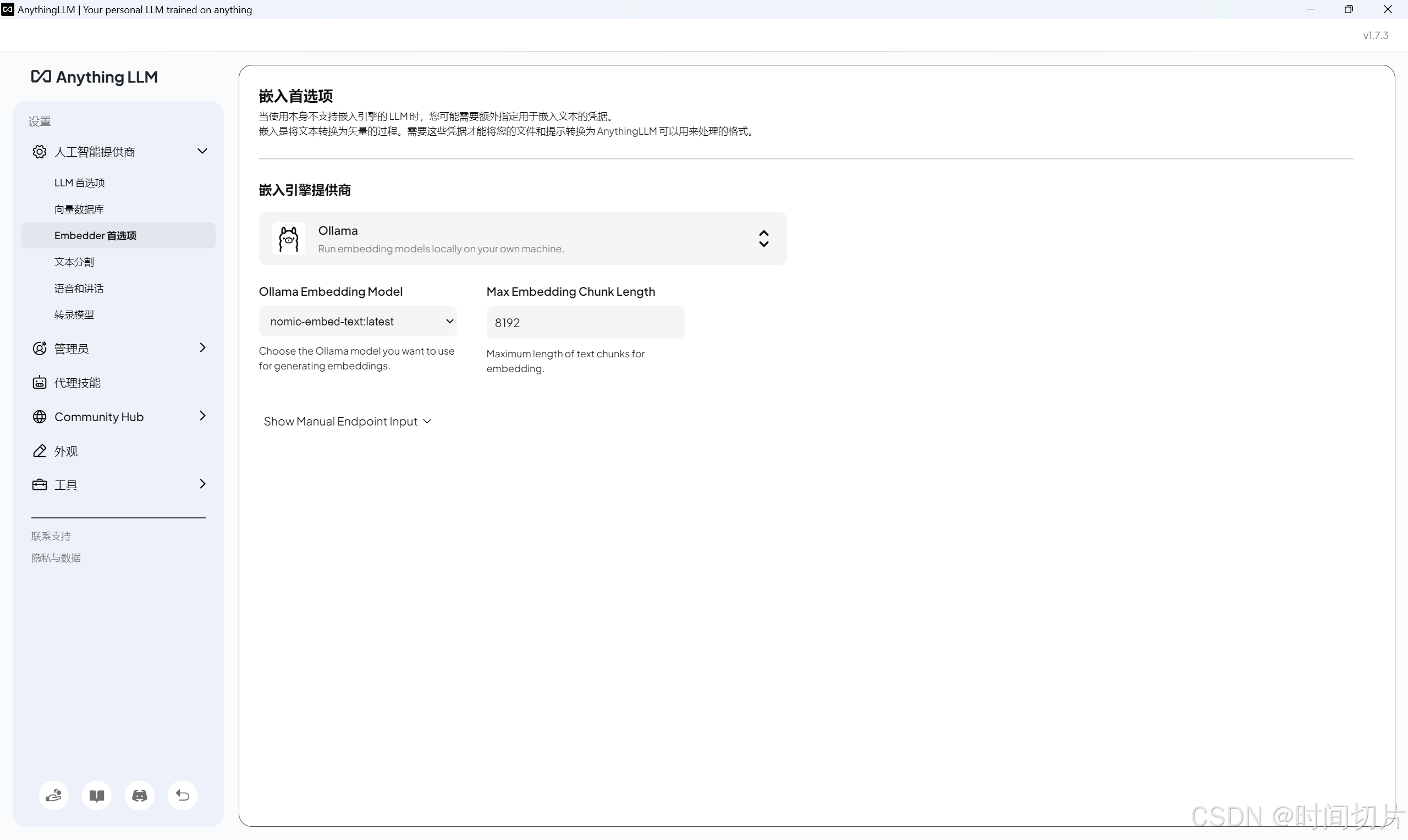Open the Discord community icon
This screenshot has height=840, width=1408.
click(x=140, y=795)
